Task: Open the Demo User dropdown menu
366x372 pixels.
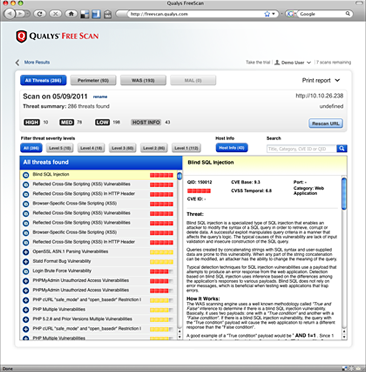Action: (x=292, y=62)
